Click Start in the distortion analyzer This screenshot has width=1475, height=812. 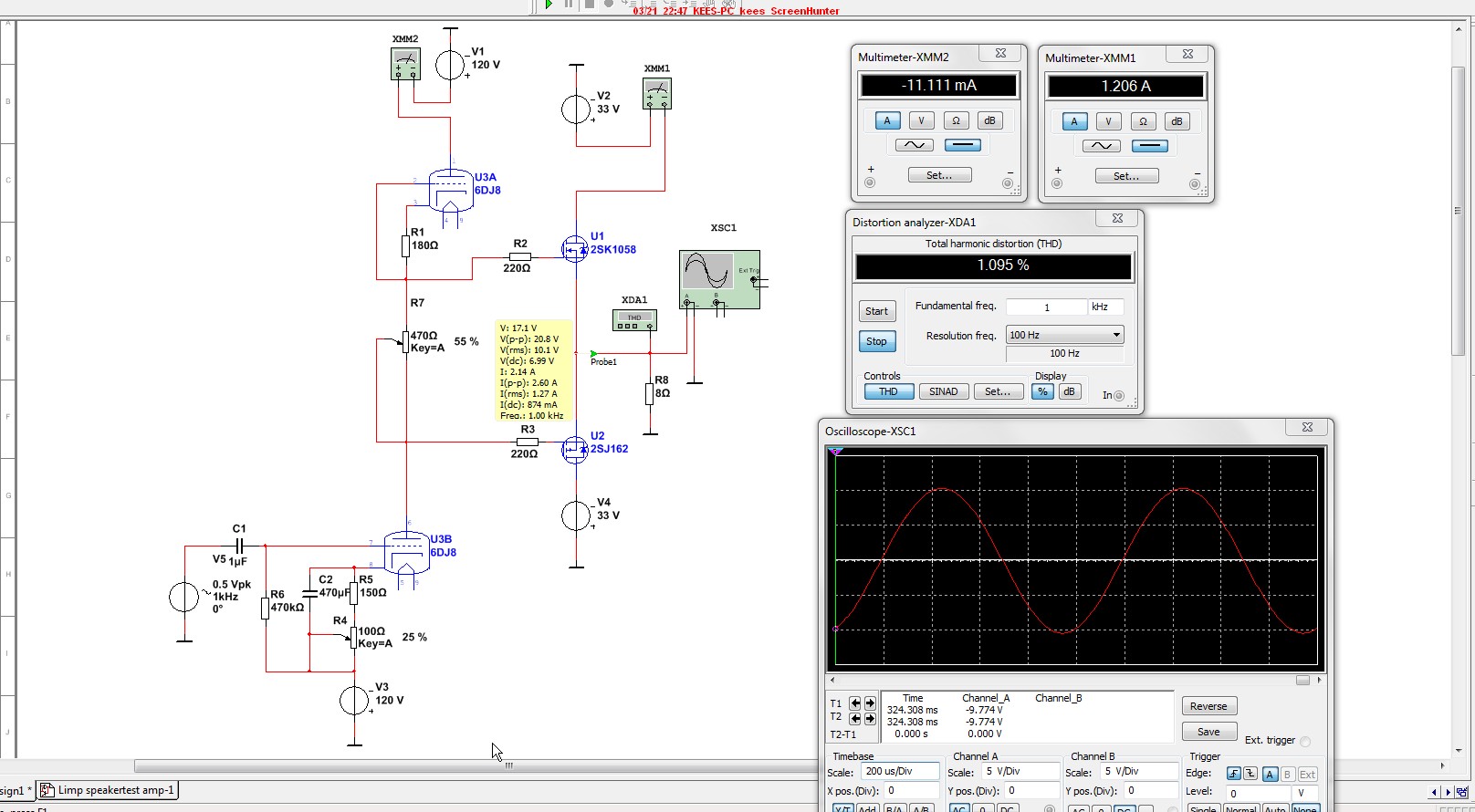876,311
